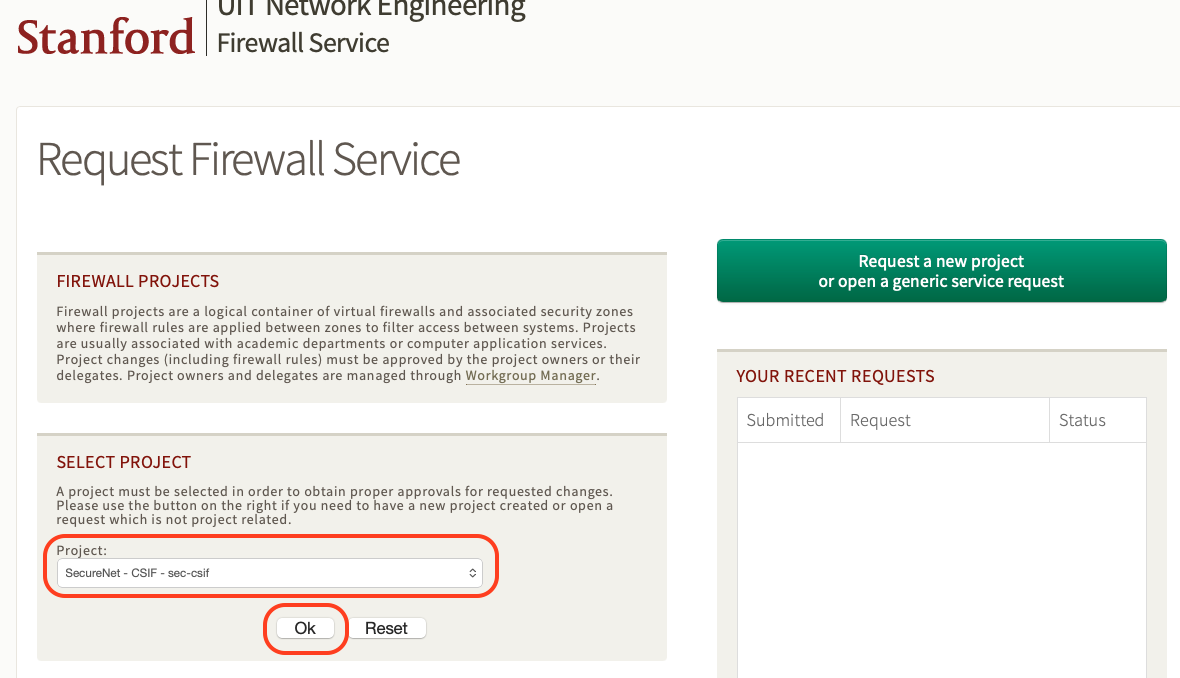
Task: Open the Project dropdown showing SecureNet - CSIF
Action: click(x=269, y=573)
